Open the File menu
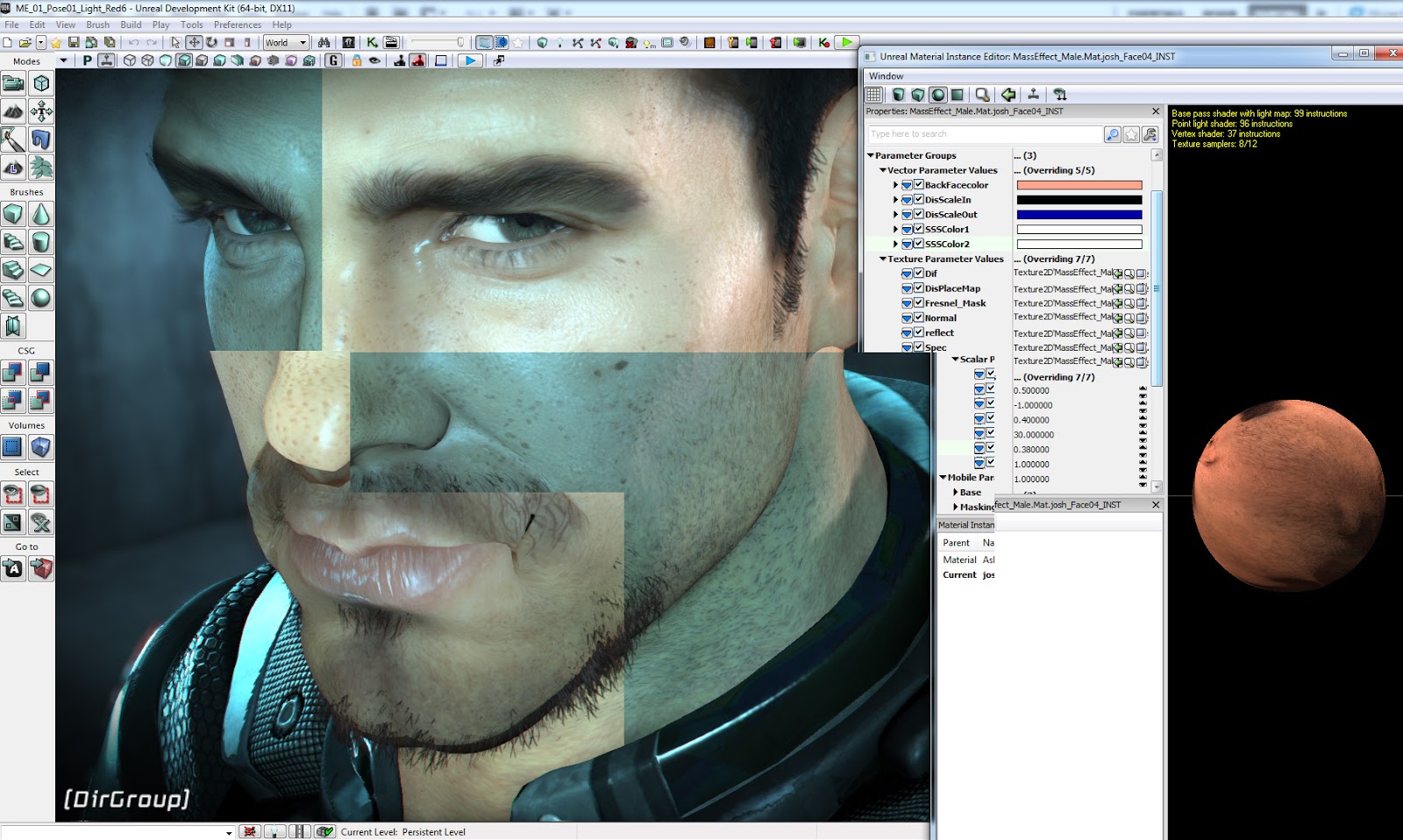 (11, 25)
